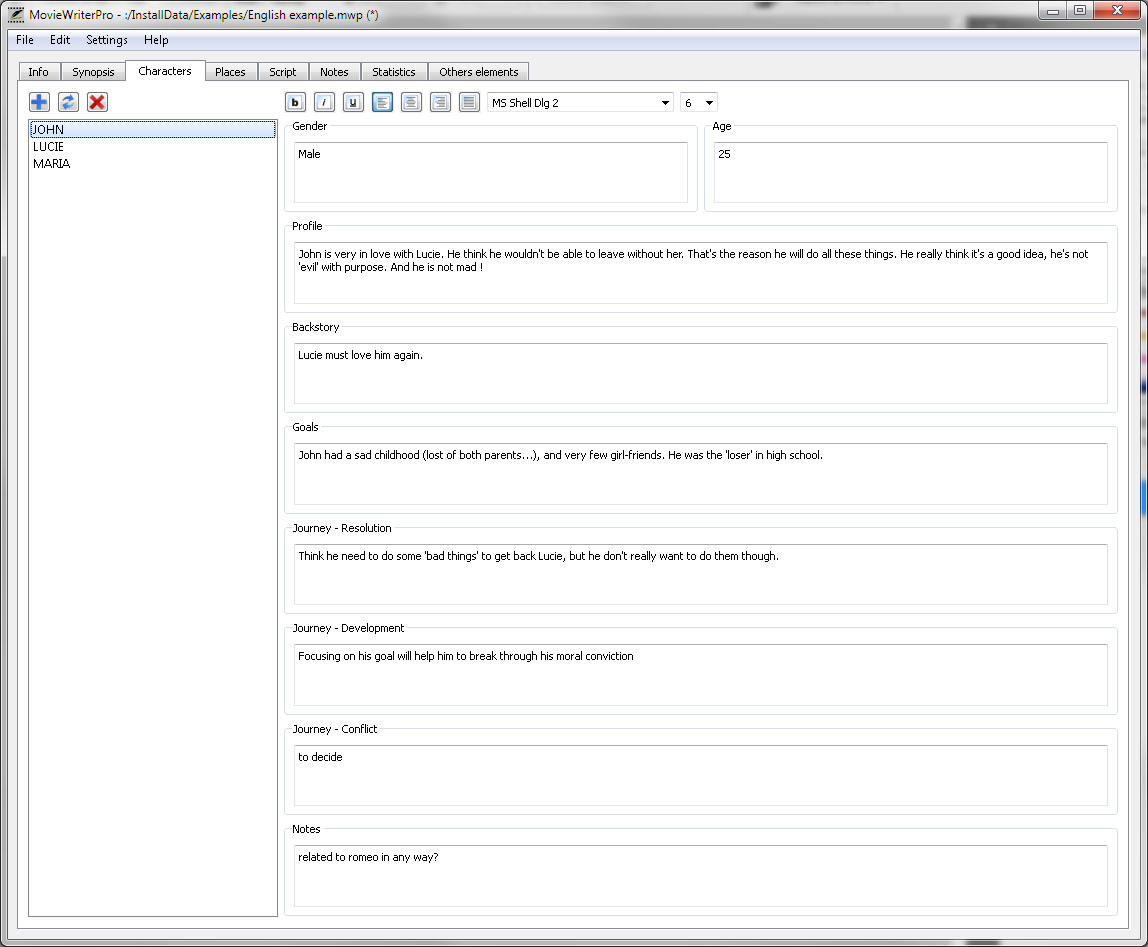Viewport: 1148px width, 947px height.
Task: Open the Settings menu
Action: click(x=106, y=40)
